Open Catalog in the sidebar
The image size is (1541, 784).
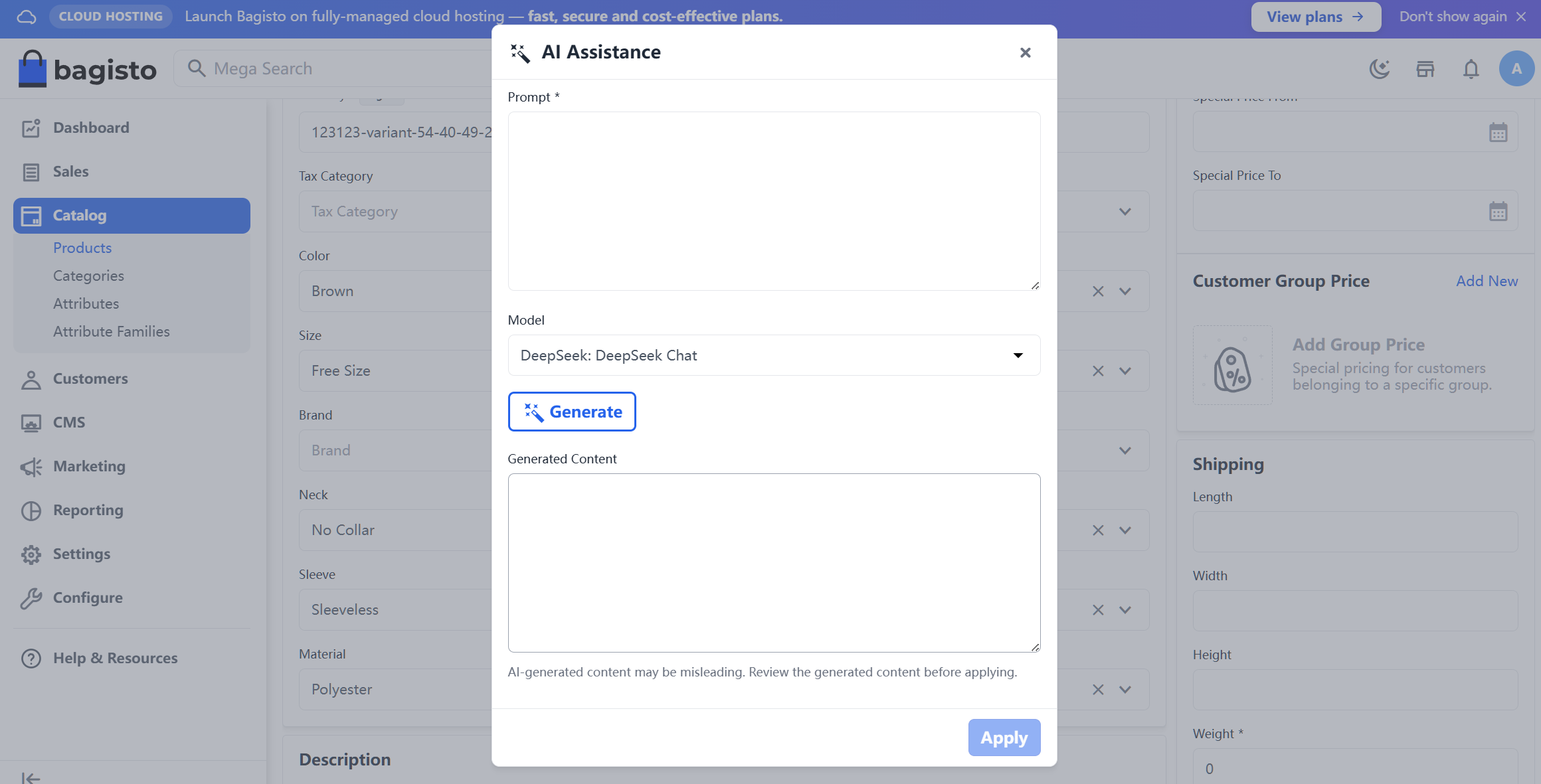tap(132, 215)
